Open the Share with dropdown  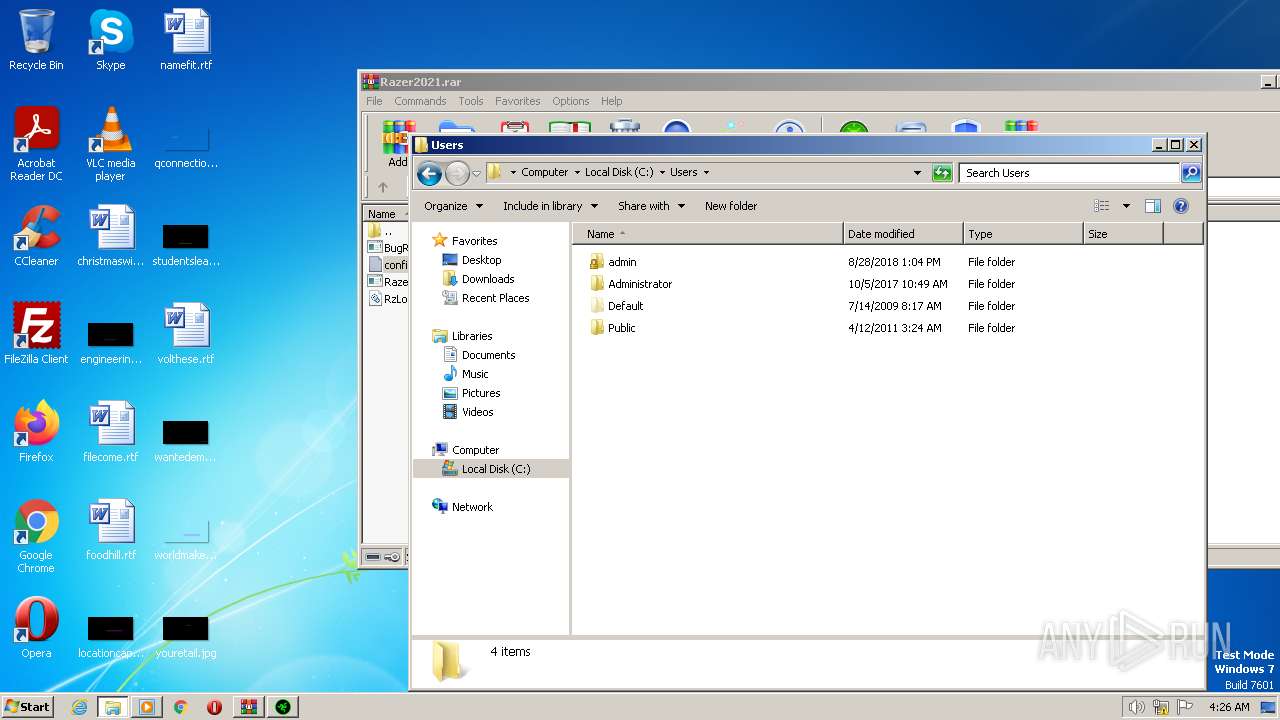(651, 206)
